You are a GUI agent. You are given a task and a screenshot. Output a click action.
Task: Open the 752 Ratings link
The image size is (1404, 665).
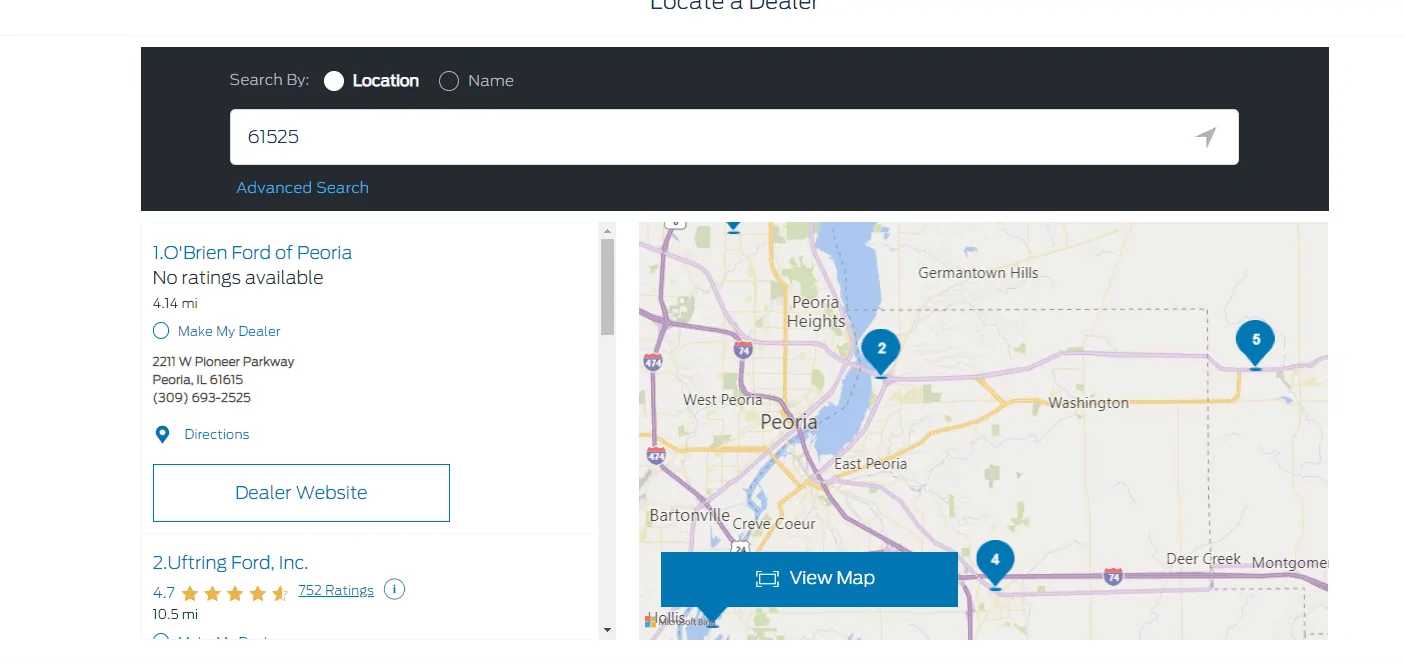tap(336, 590)
